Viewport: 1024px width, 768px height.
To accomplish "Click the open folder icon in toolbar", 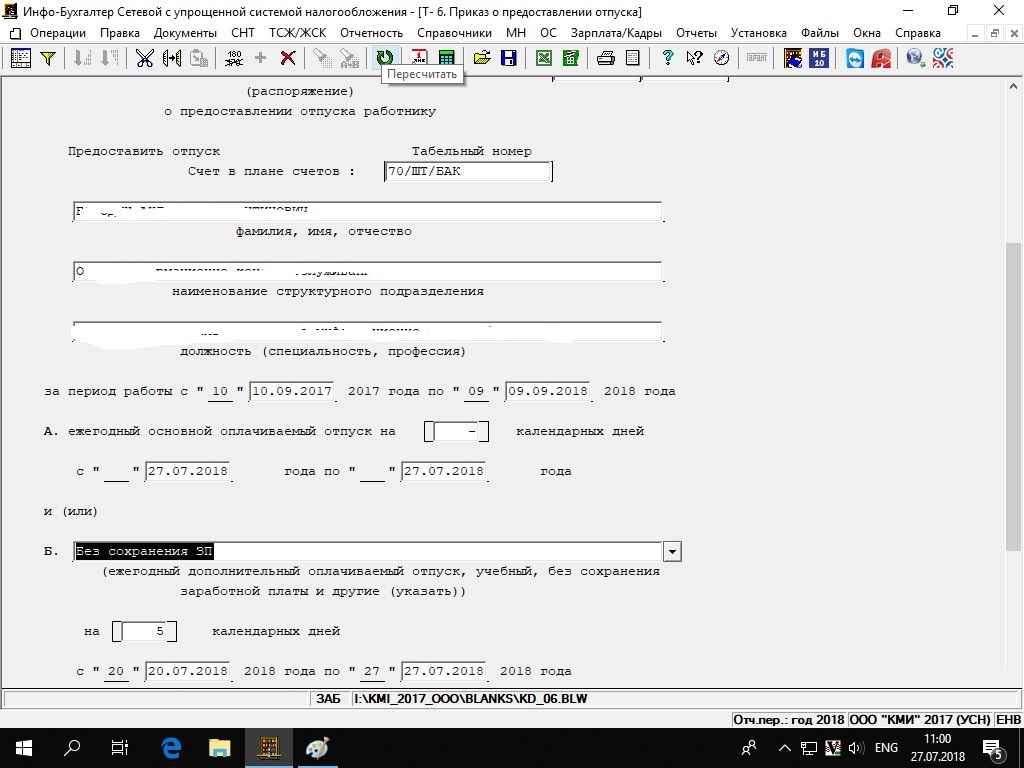I will pos(482,58).
